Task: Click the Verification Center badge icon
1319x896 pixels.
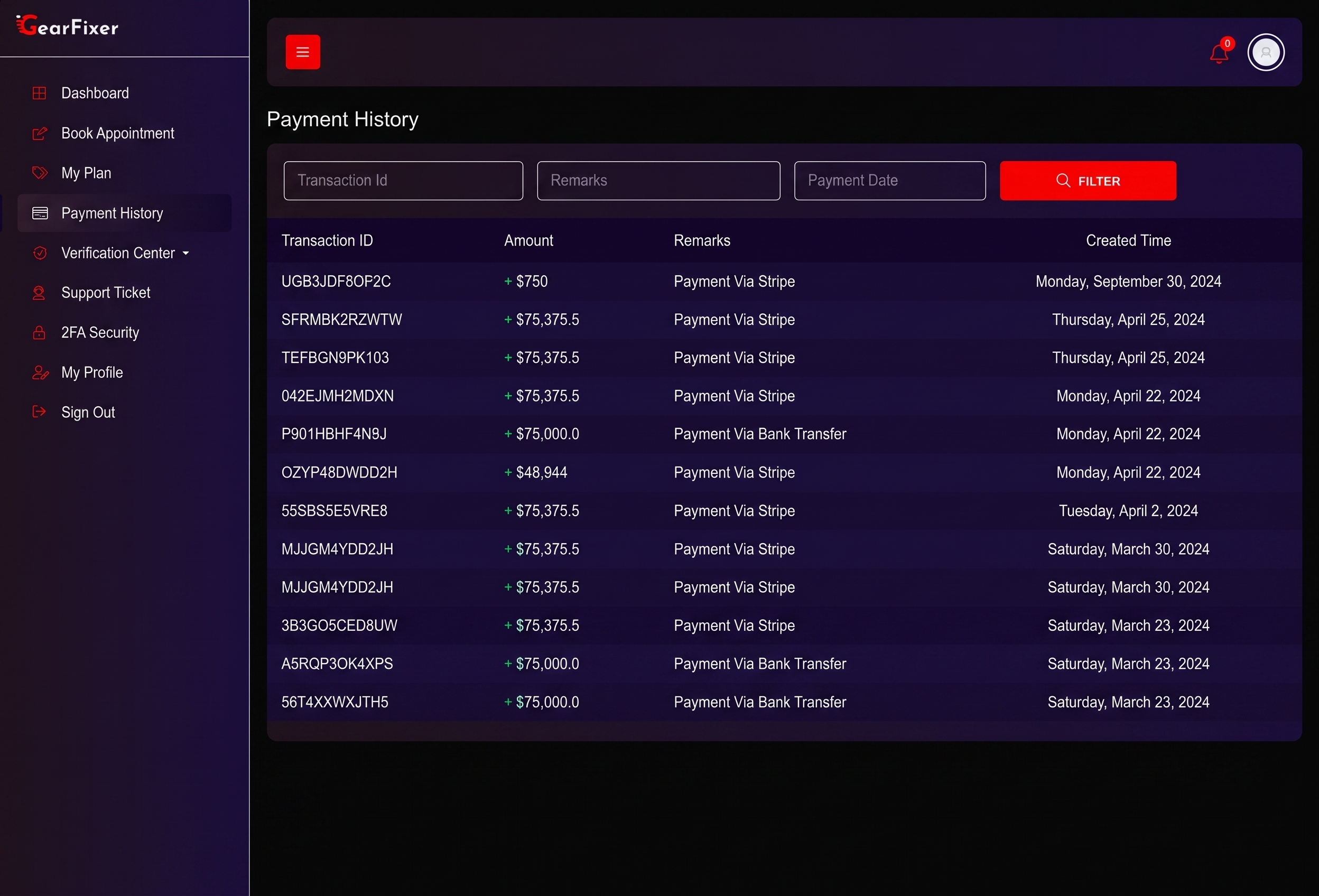Action: click(40, 253)
